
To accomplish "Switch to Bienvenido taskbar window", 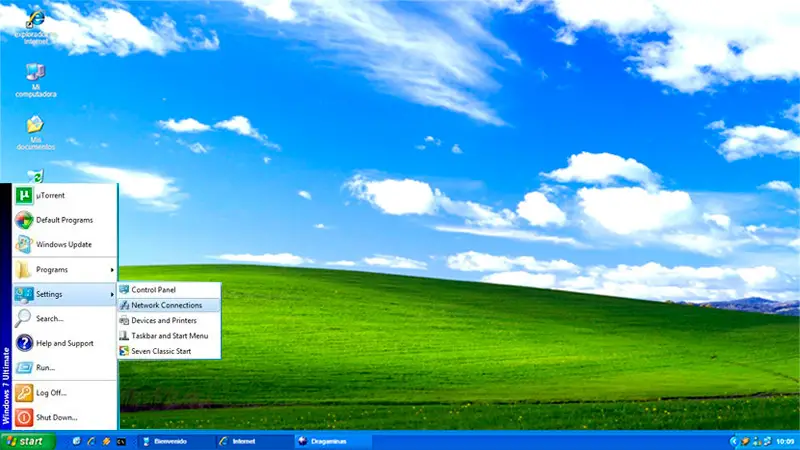I will (176, 441).
